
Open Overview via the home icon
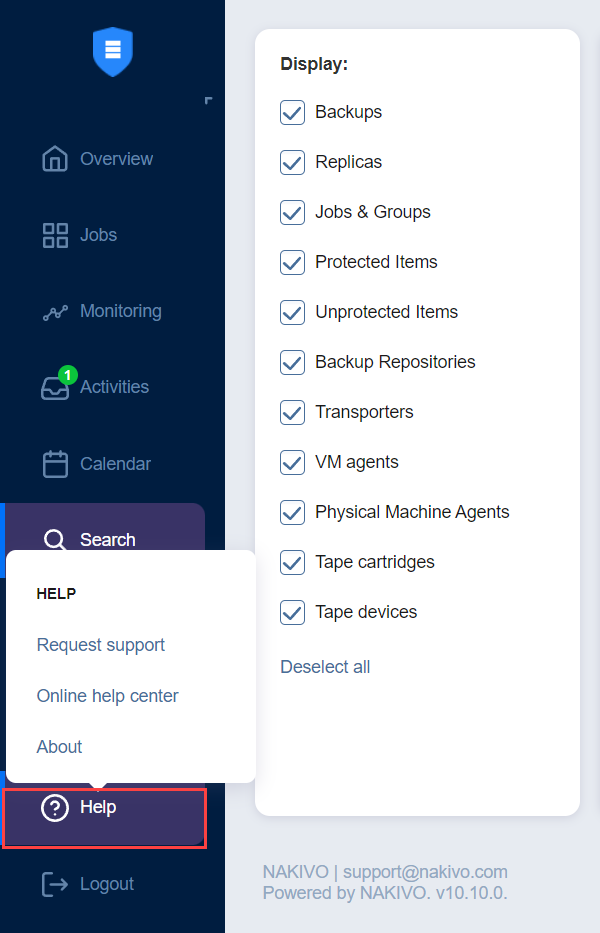pos(55,159)
